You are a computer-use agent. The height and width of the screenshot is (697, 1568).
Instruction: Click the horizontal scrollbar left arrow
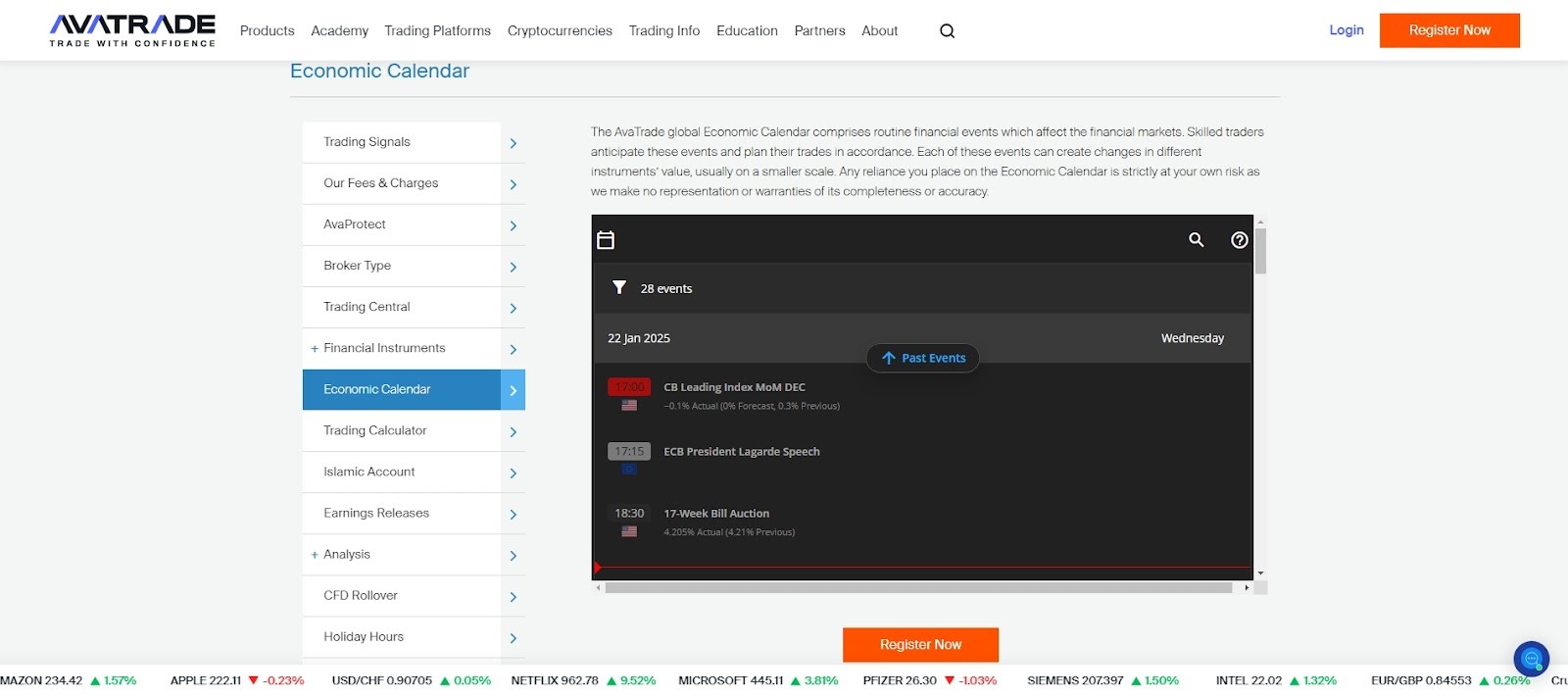pos(599,588)
